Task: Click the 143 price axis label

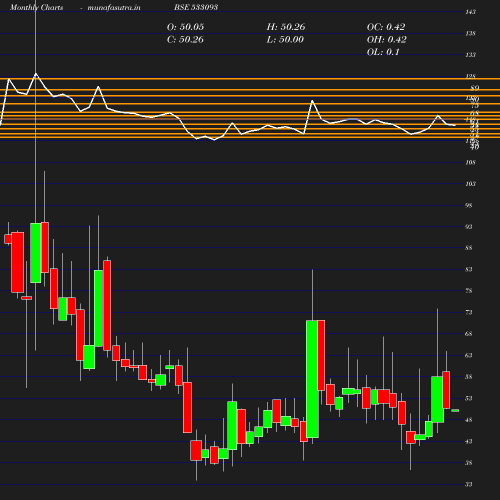Action: click(470, 12)
